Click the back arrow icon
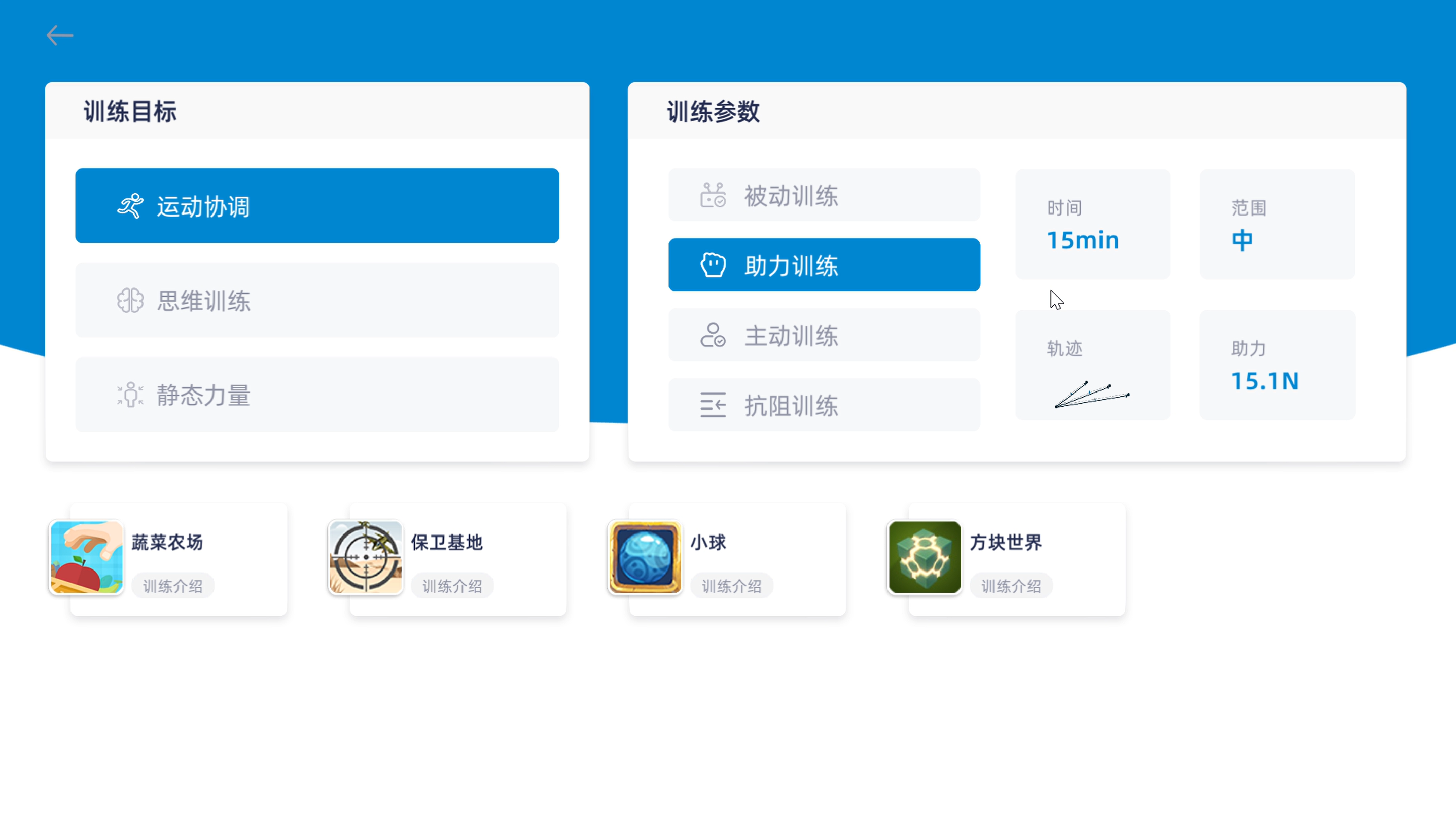Screen dimensions: 1456x820 (x=60, y=35)
